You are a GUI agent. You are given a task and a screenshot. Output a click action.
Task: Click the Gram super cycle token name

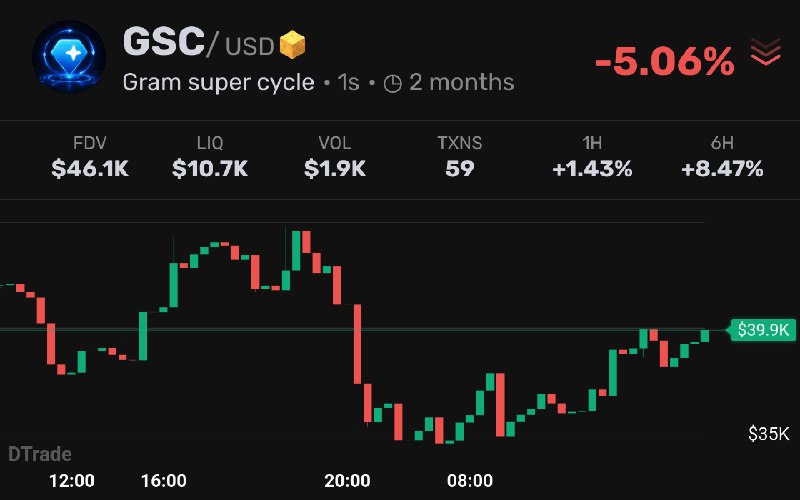(218, 83)
